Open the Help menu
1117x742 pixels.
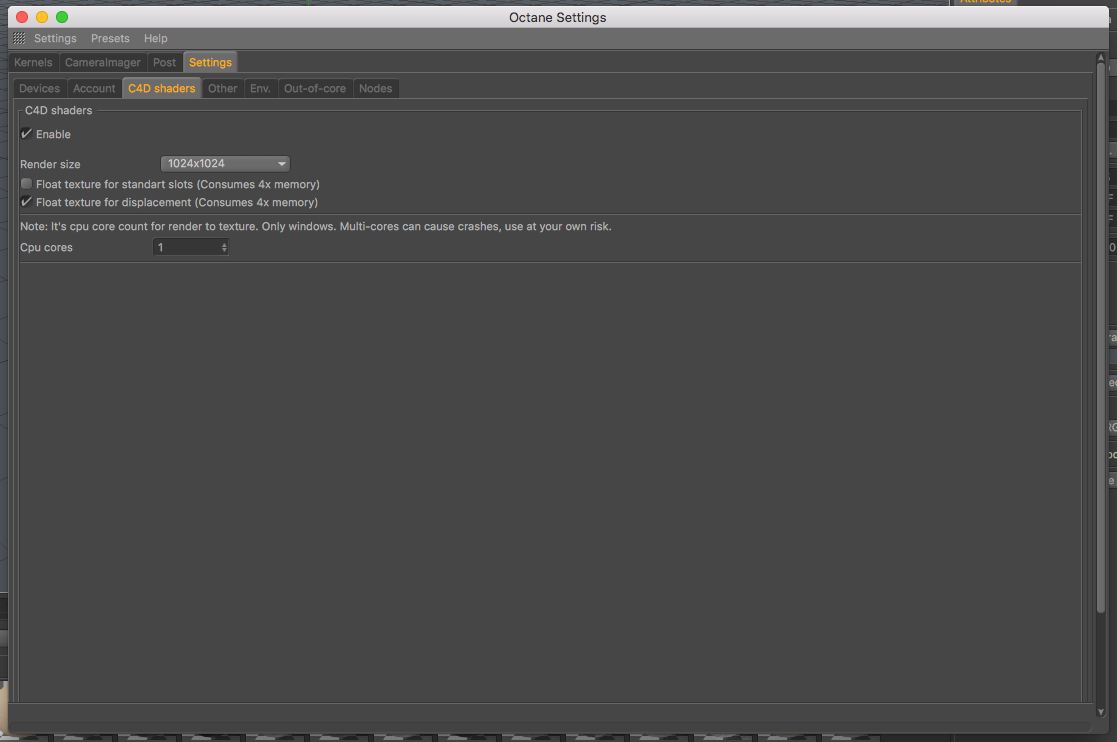tap(155, 38)
